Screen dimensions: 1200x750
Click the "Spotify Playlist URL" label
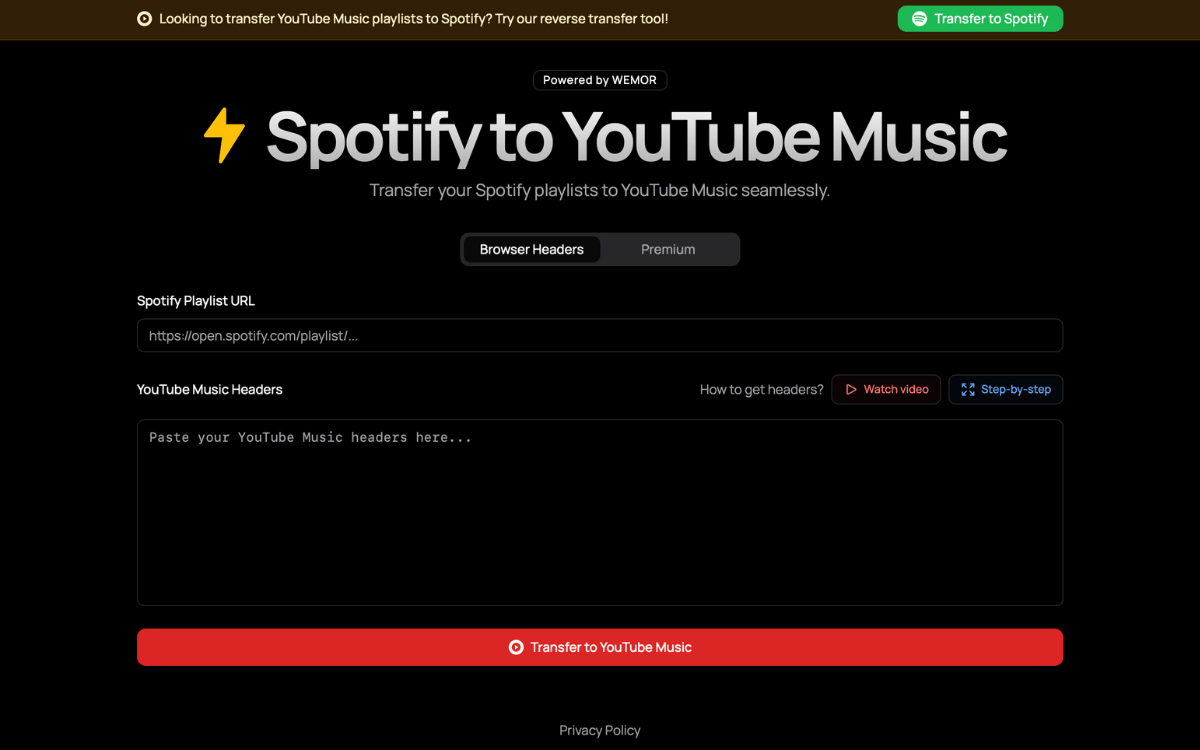[x=196, y=301]
